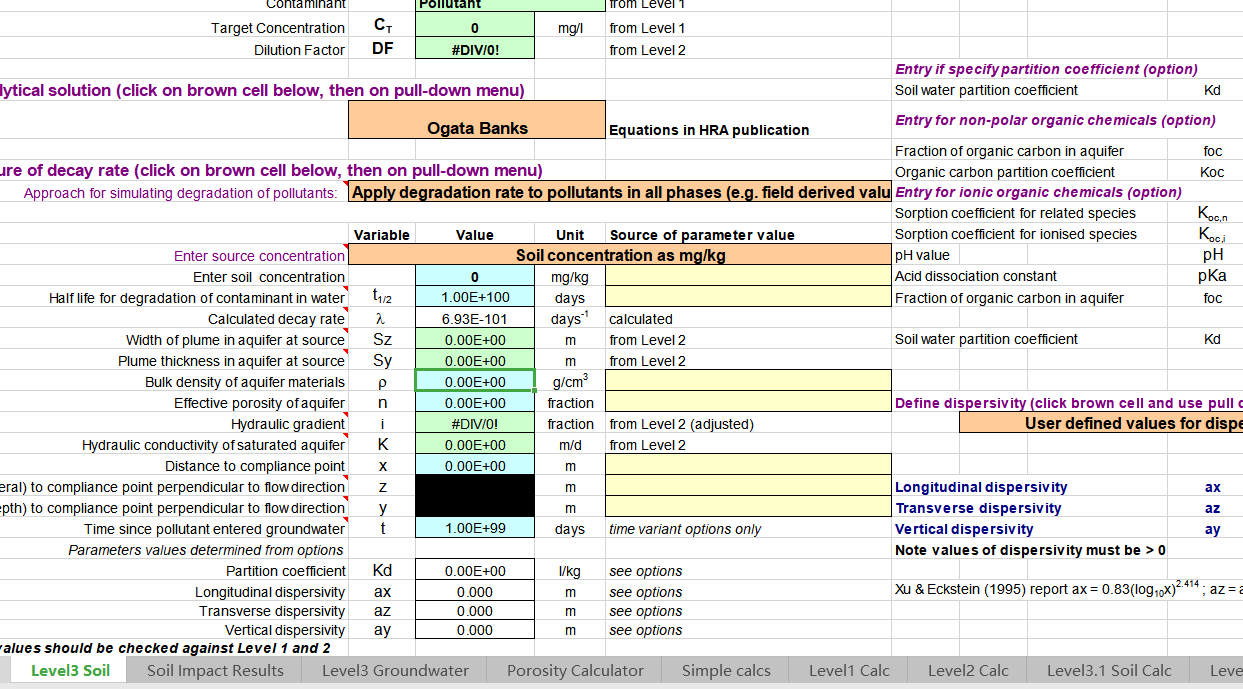
Task: Select the hydraulic conductivity K value cell
Action: [475, 445]
